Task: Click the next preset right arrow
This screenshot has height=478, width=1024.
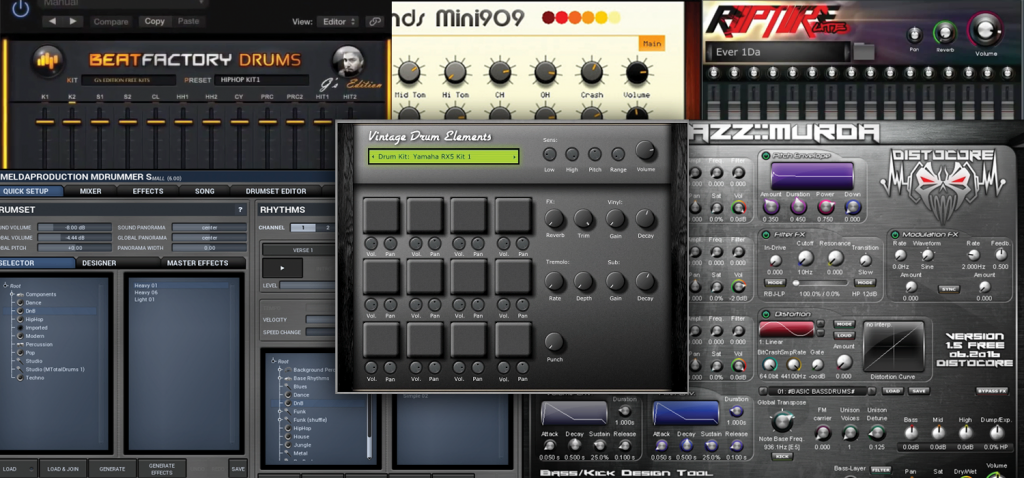Action: (73, 22)
